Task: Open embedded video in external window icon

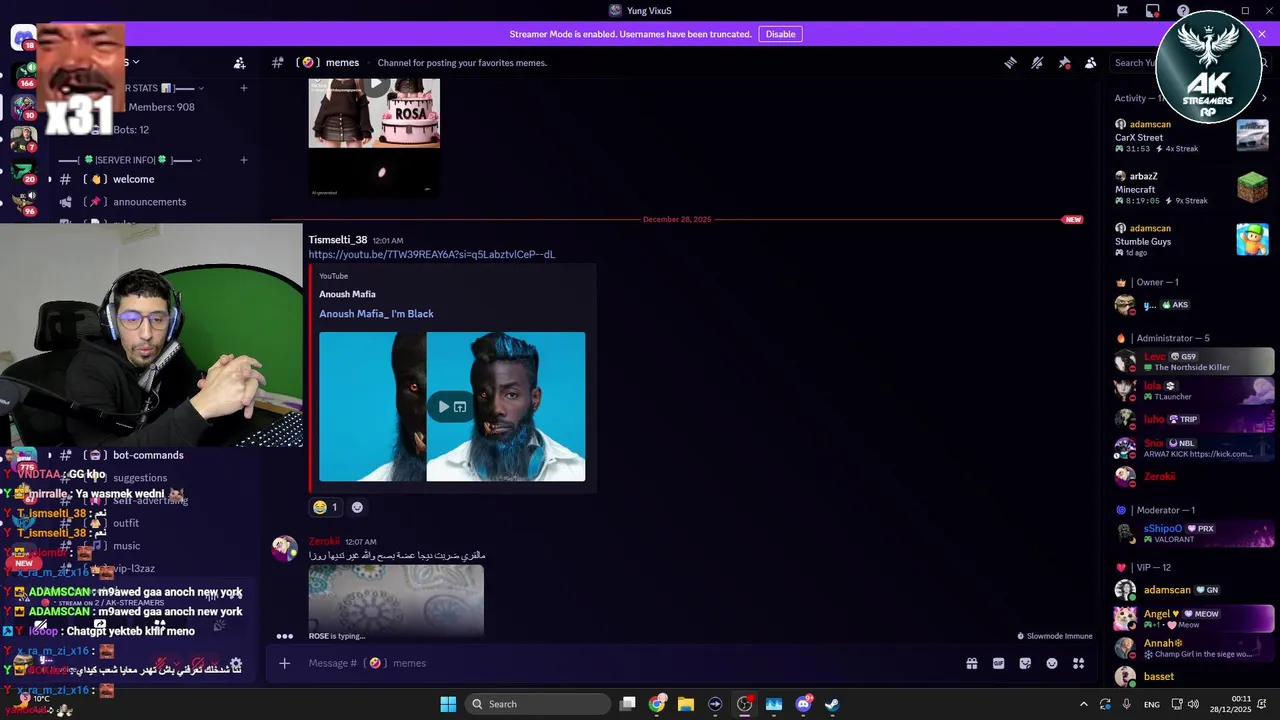Action: pyautogui.click(x=460, y=407)
